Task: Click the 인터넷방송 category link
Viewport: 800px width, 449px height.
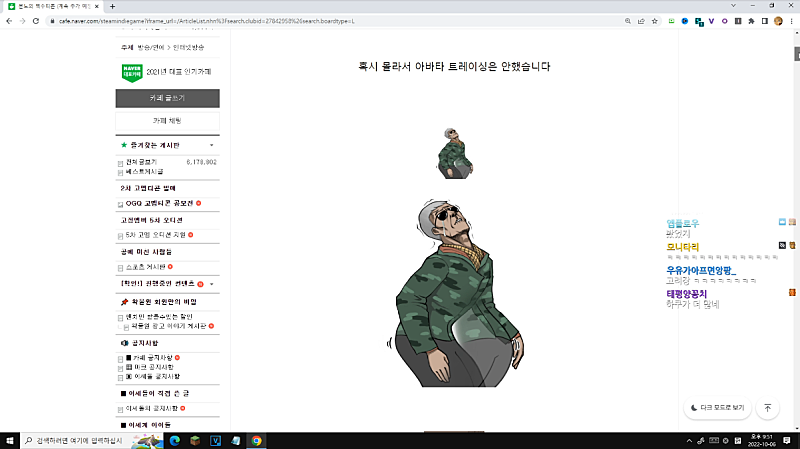Action: click(188, 47)
